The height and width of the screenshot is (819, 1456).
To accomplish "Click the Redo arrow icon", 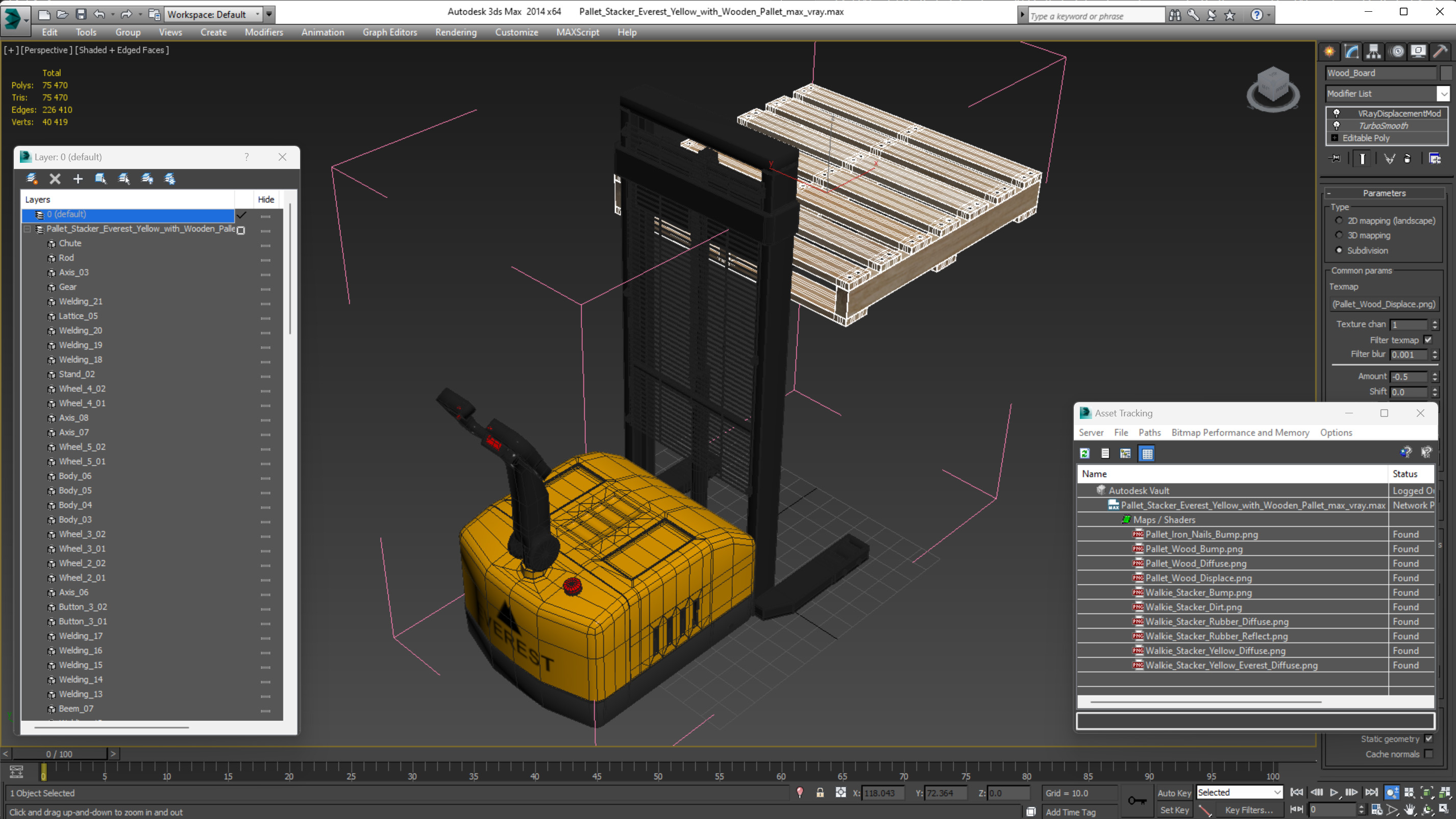I will (x=127, y=14).
